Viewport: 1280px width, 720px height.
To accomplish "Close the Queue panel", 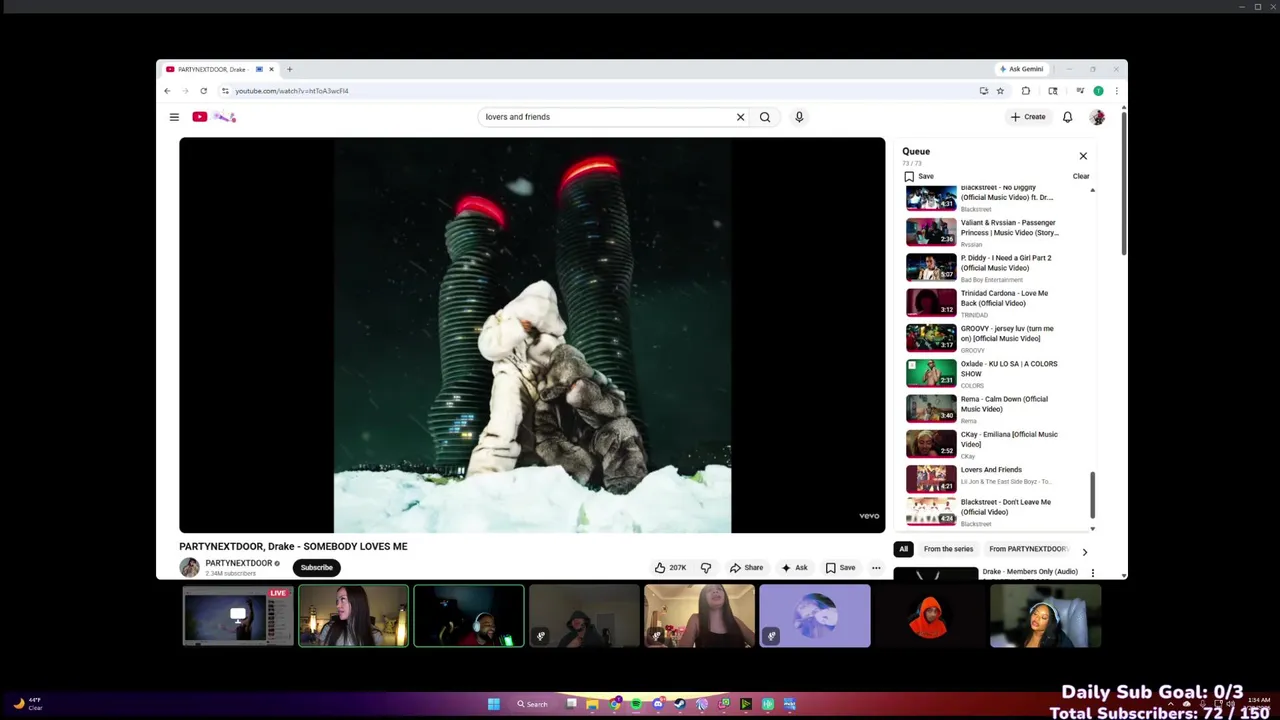I will [1083, 156].
